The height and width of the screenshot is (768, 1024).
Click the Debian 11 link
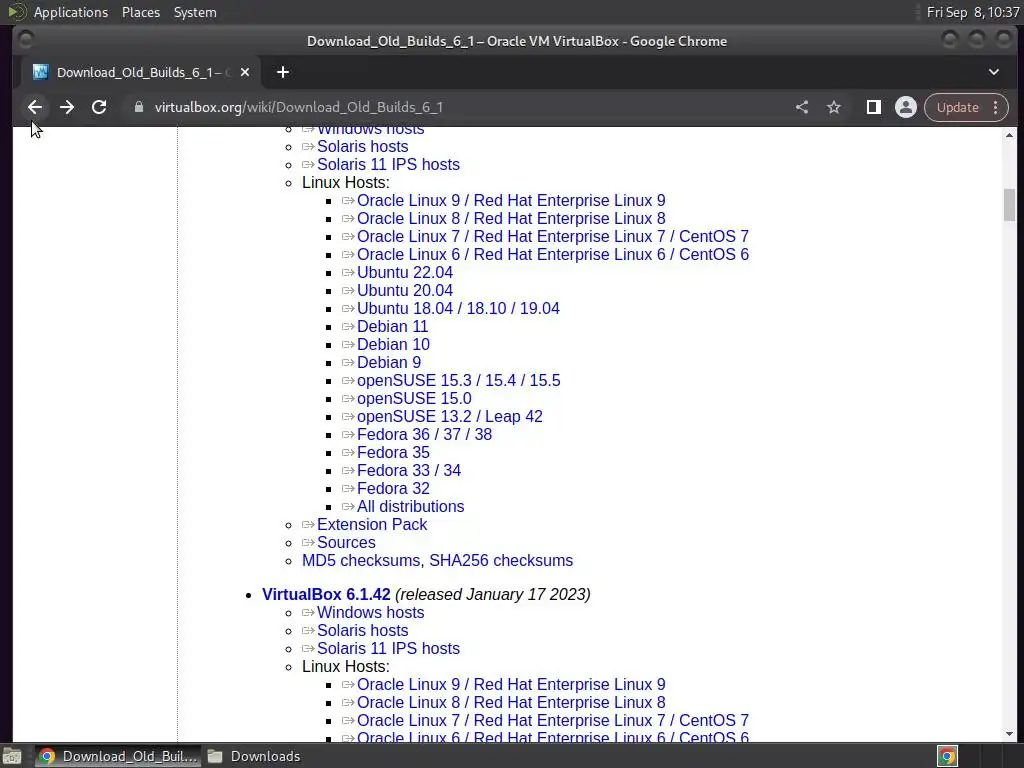(392, 327)
